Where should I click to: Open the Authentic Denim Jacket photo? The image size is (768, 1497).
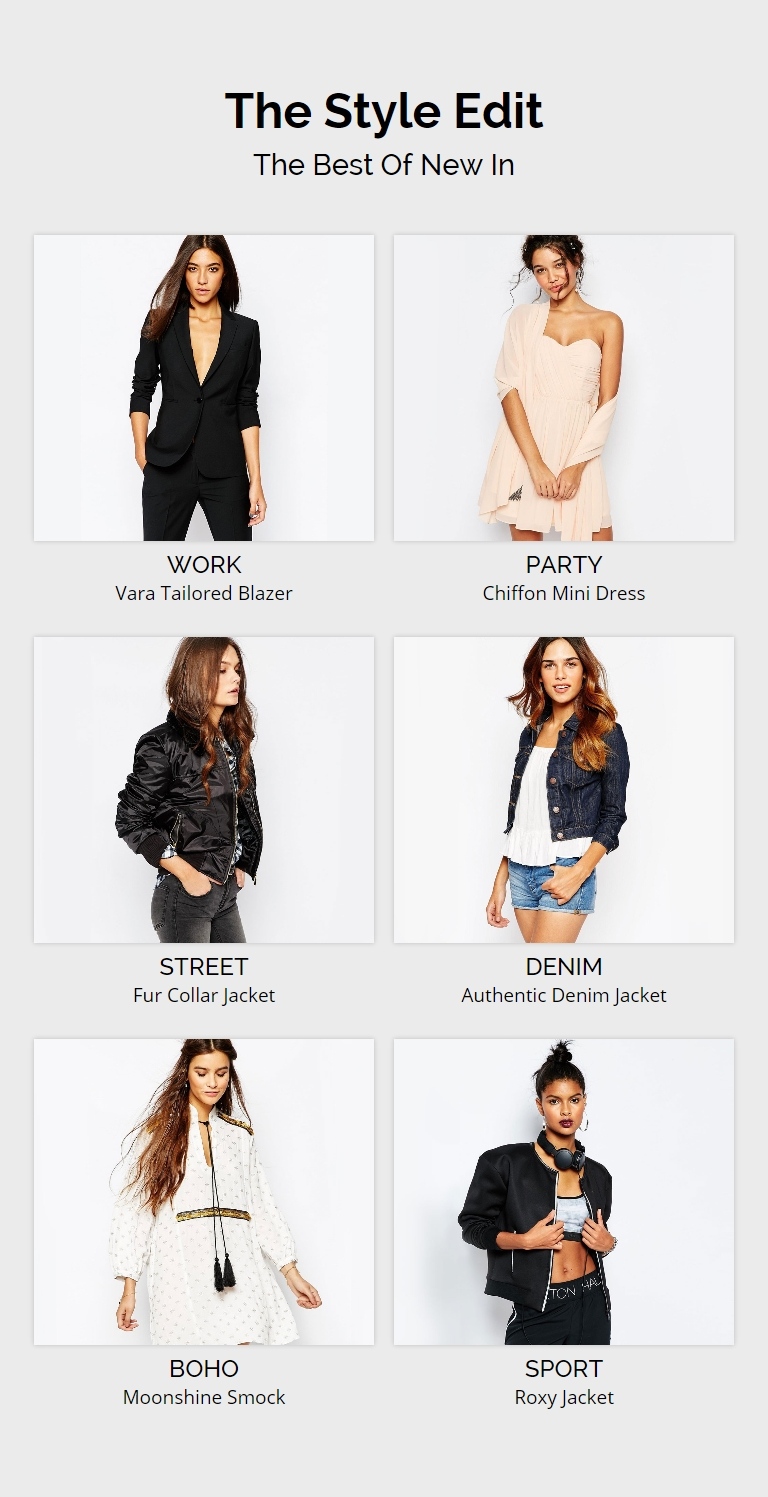coord(564,790)
